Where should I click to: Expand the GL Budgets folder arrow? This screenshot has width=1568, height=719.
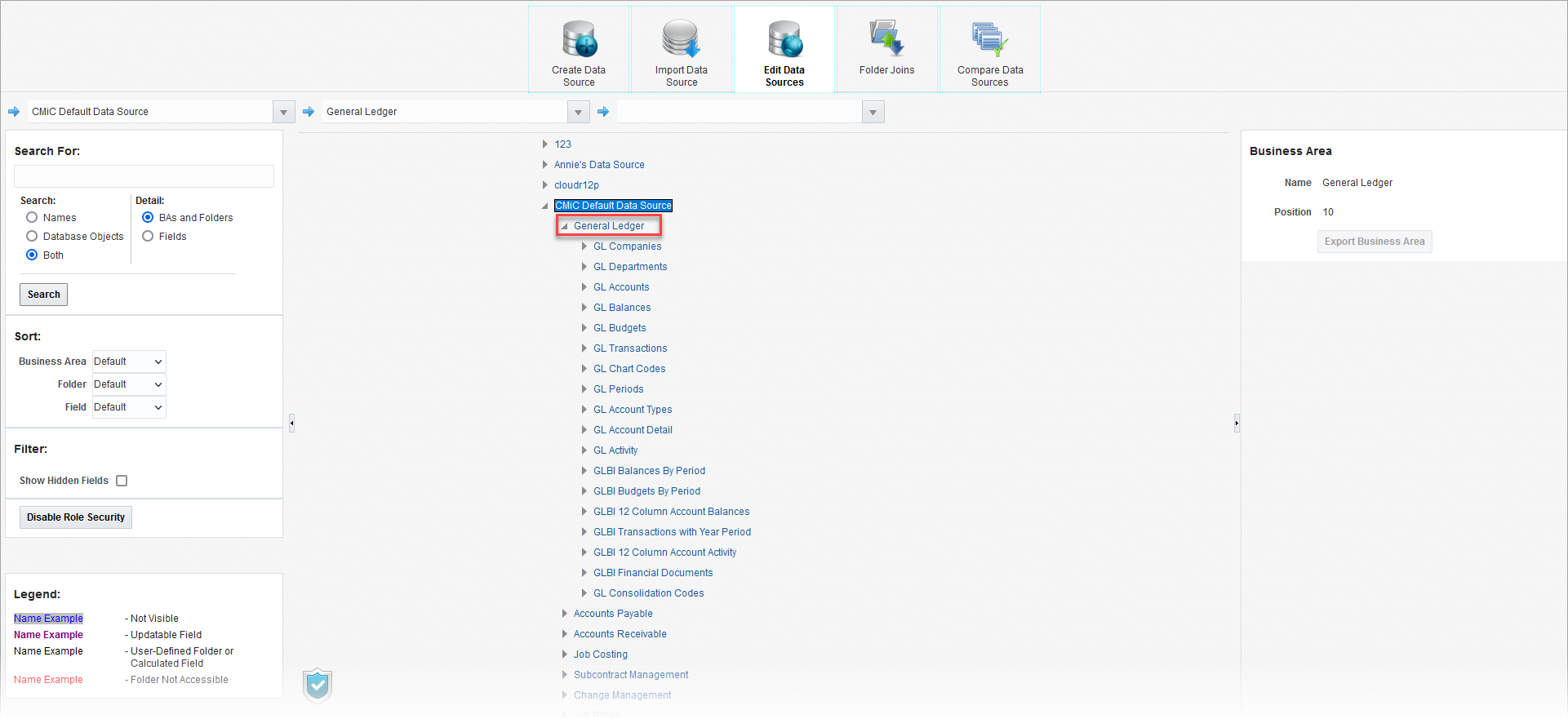(584, 327)
